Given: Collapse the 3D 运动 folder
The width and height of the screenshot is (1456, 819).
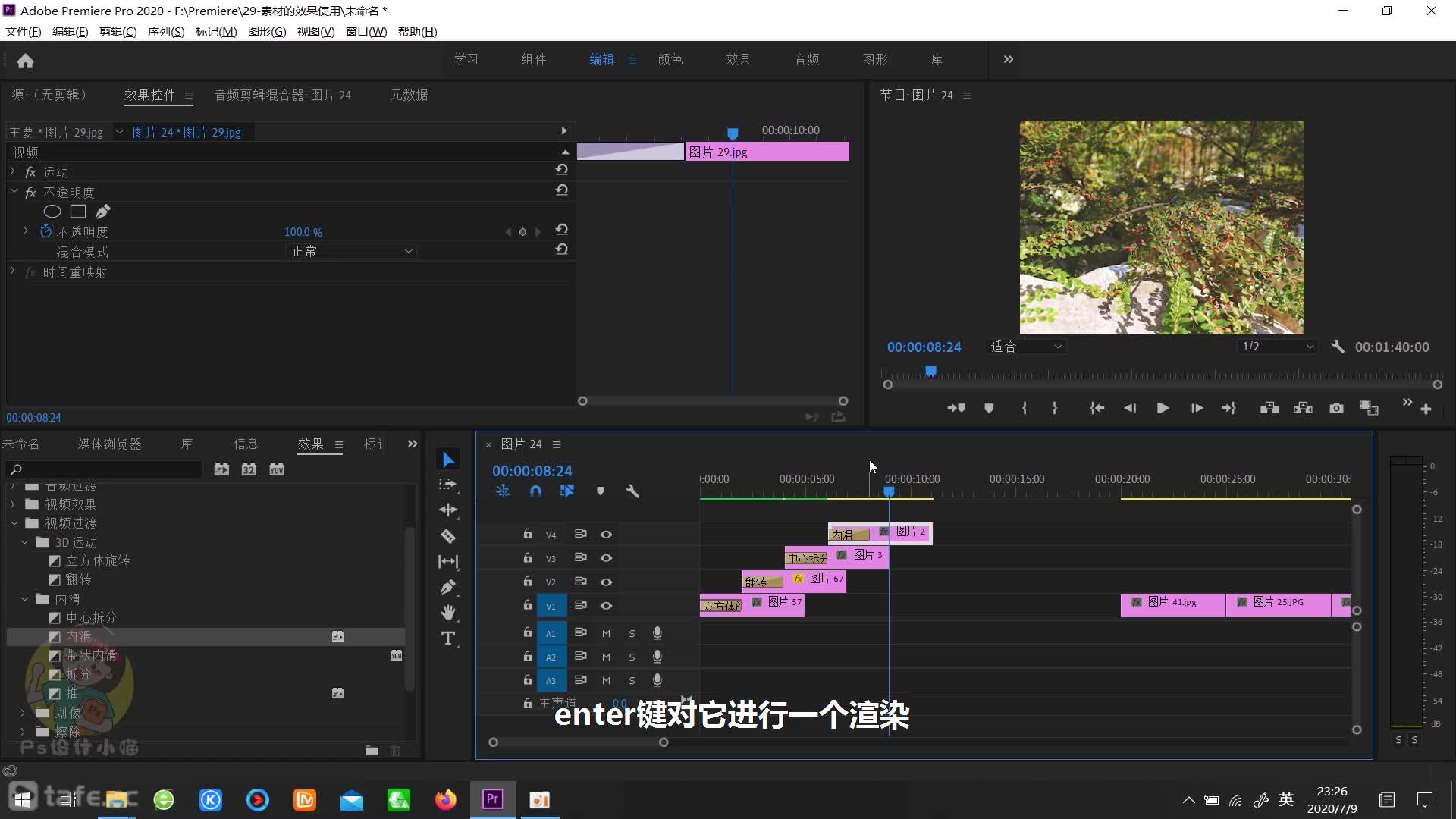Looking at the screenshot, I should pyautogui.click(x=25, y=542).
